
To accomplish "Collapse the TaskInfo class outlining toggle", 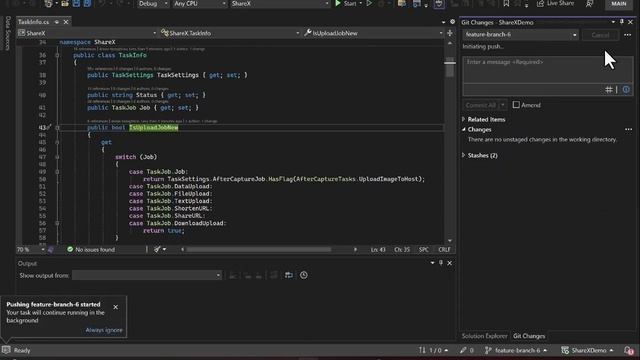I will pyautogui.click(x=57, y=55).
